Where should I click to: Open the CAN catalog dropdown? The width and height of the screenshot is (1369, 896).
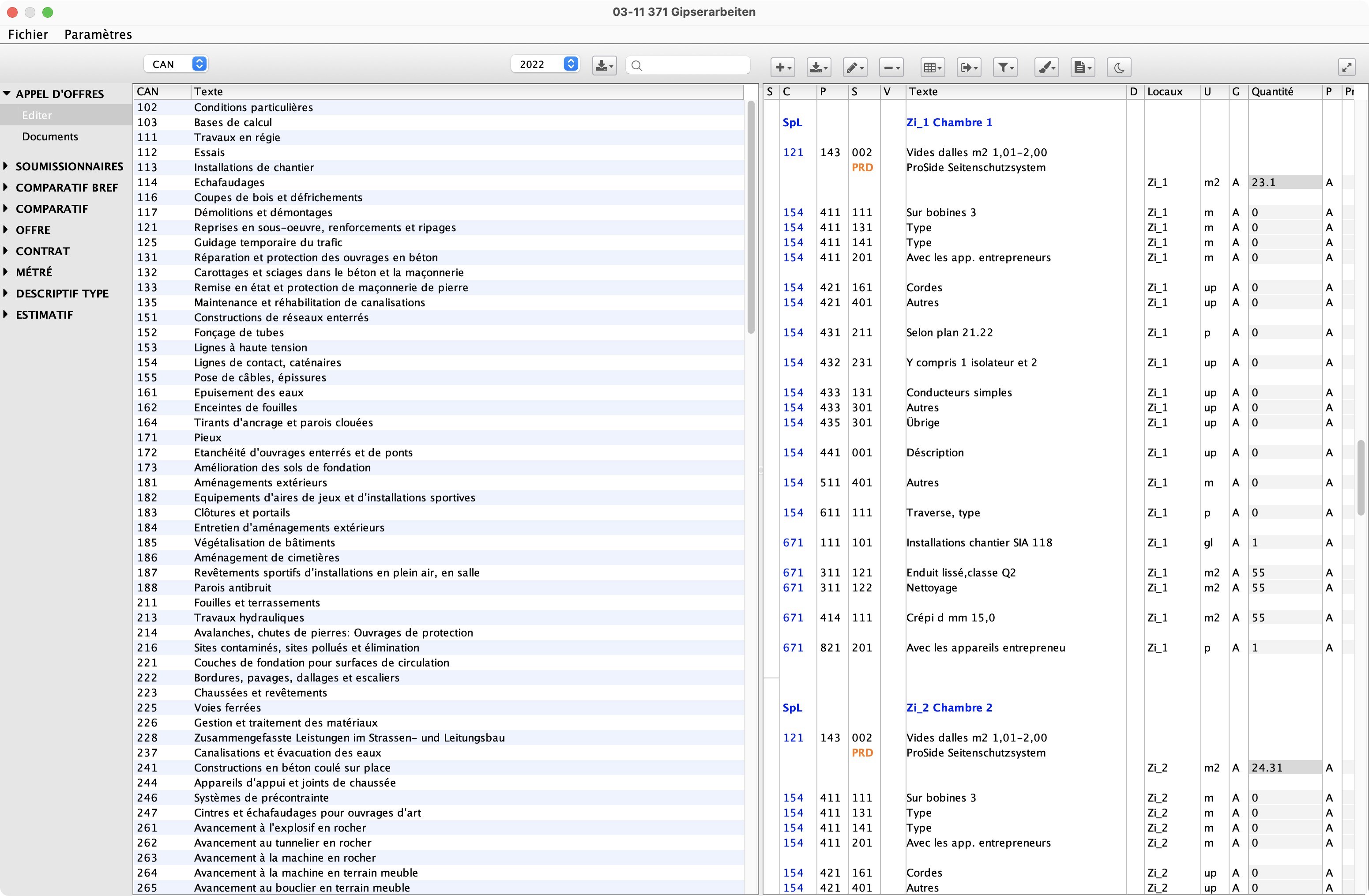point(176,64)
